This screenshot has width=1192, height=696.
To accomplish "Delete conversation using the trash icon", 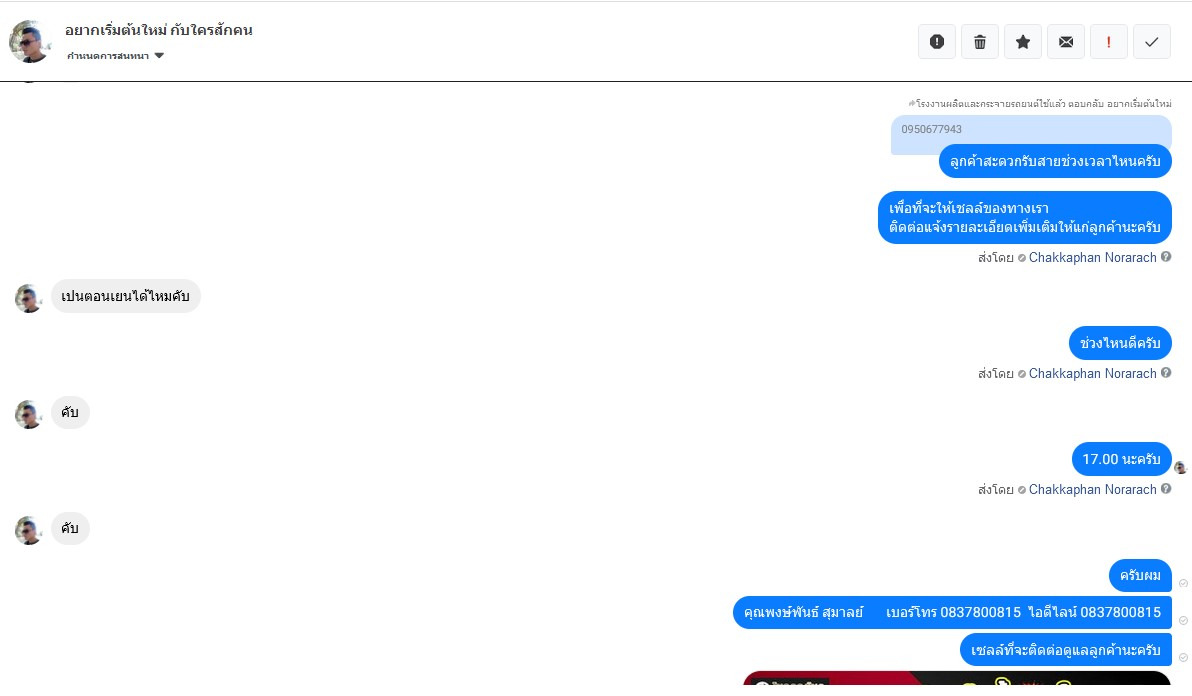I will point(980,42).
